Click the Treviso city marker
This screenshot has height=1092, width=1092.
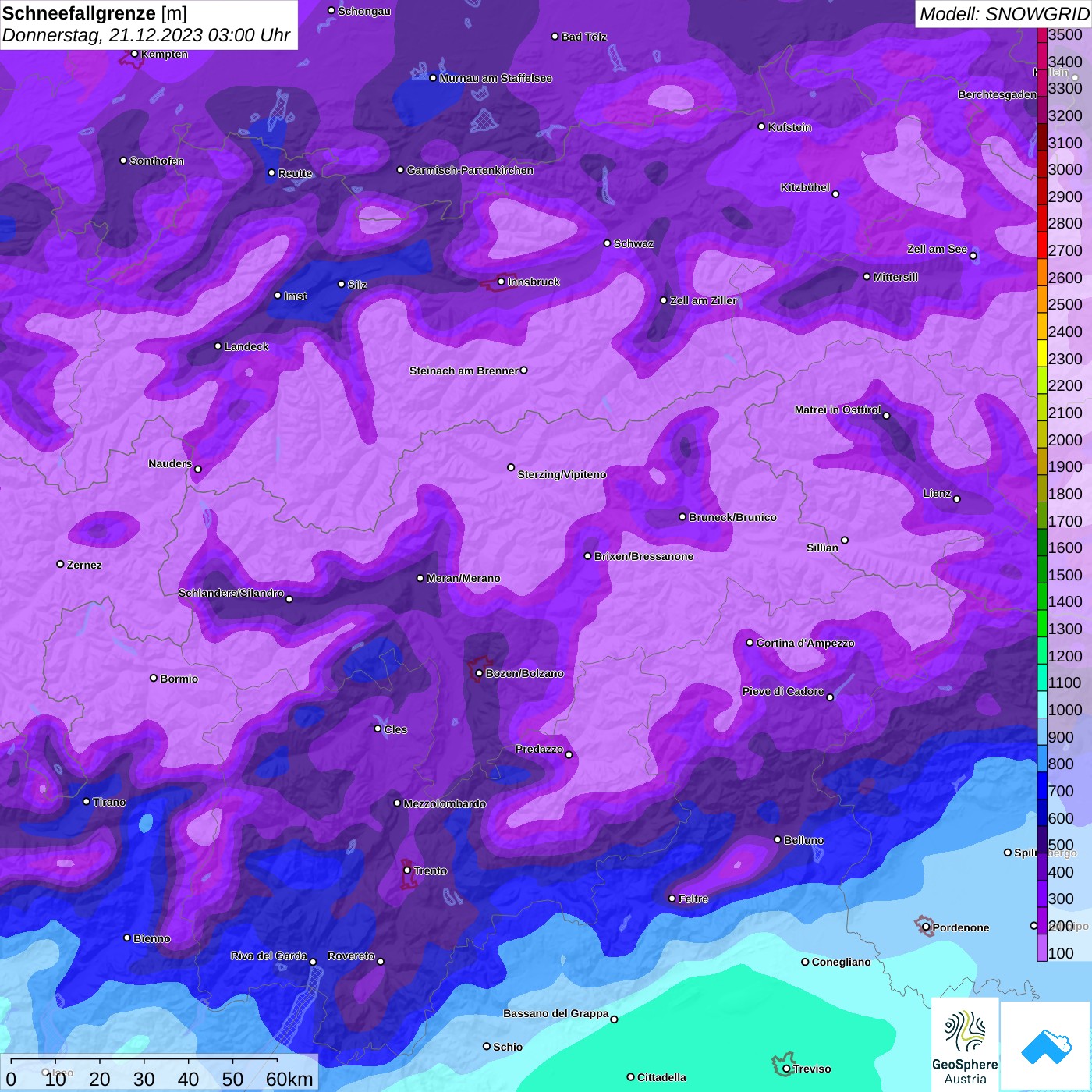click(x=786, y=1069)
